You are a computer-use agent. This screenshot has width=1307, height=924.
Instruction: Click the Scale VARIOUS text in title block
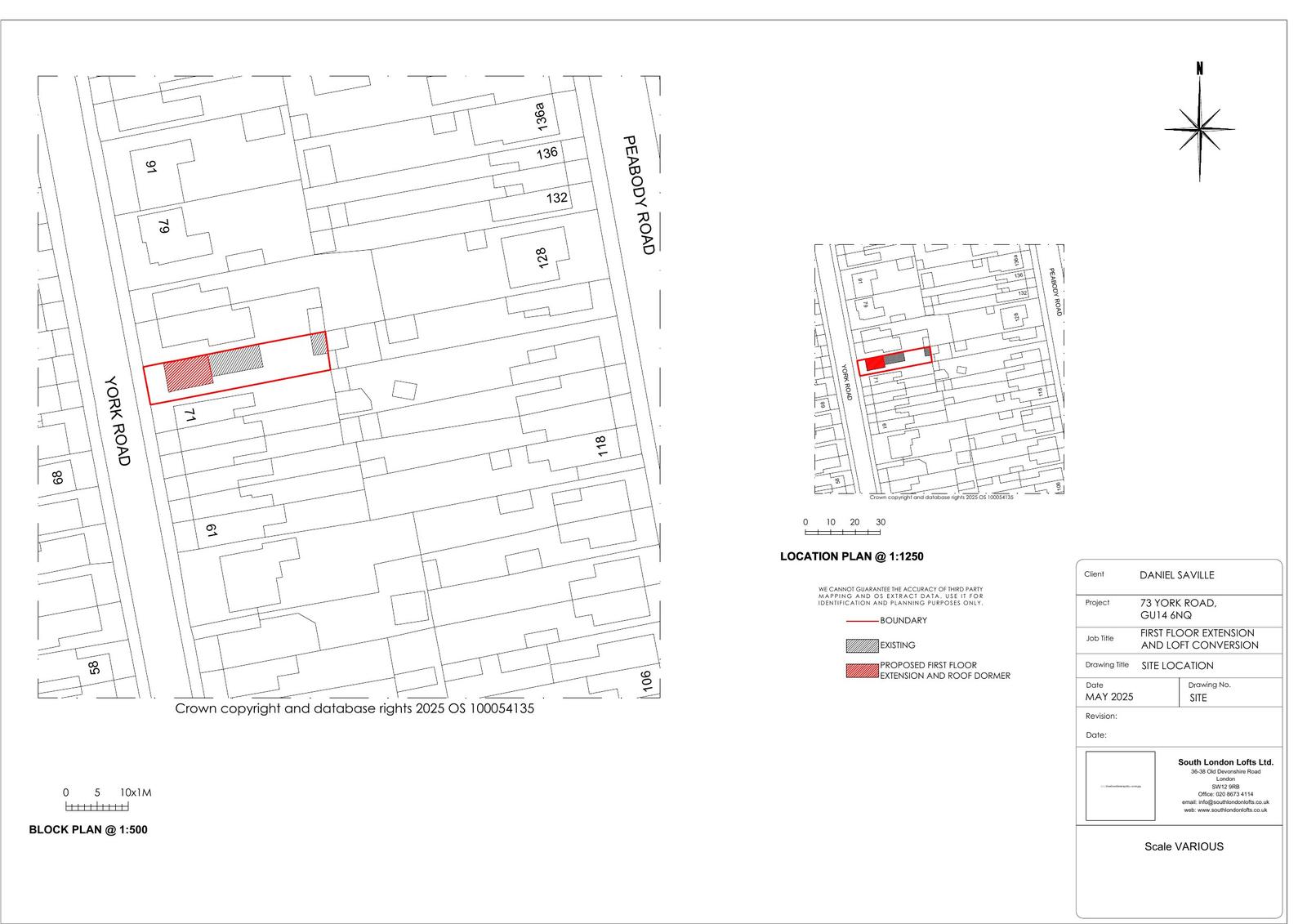[1184, 846]
